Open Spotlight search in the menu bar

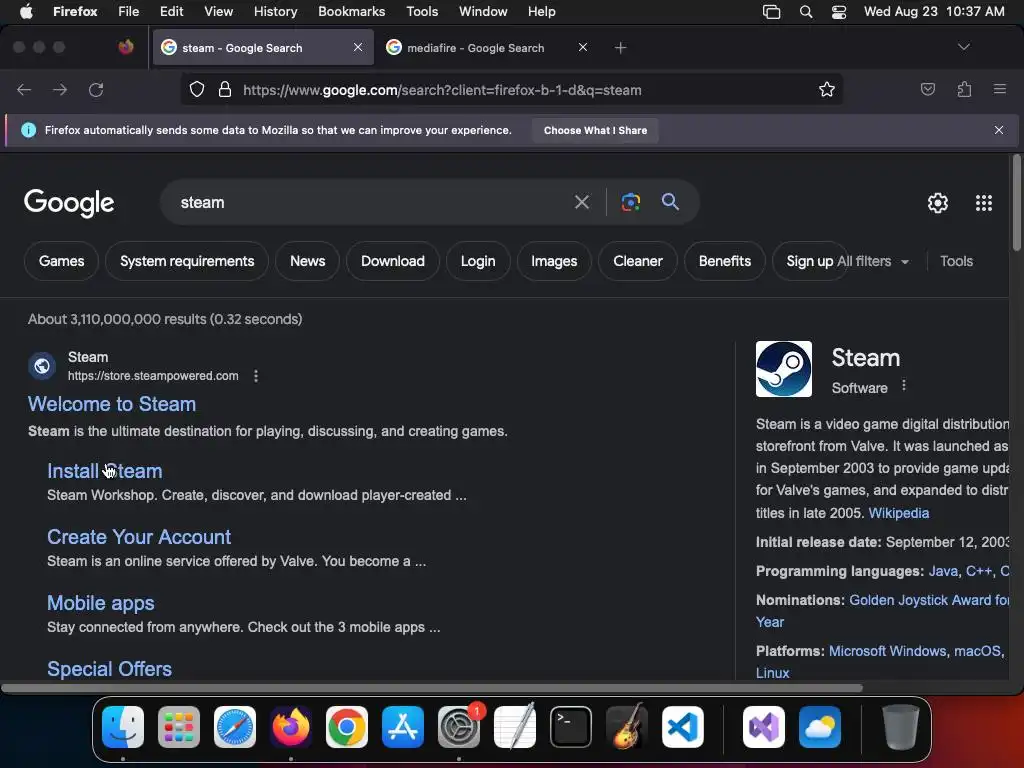[x=806, y=12]
